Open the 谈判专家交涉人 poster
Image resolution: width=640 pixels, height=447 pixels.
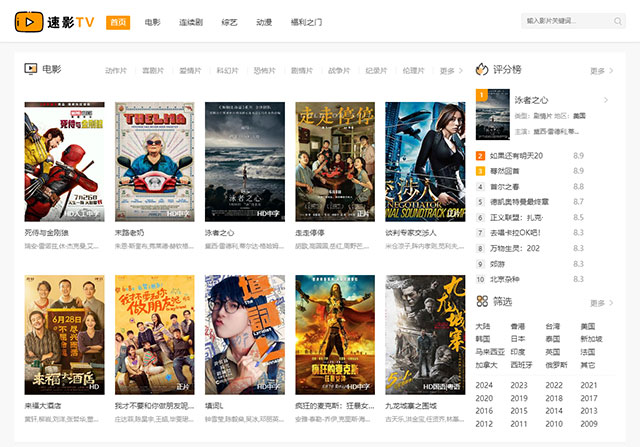click(x=425, y=162)
